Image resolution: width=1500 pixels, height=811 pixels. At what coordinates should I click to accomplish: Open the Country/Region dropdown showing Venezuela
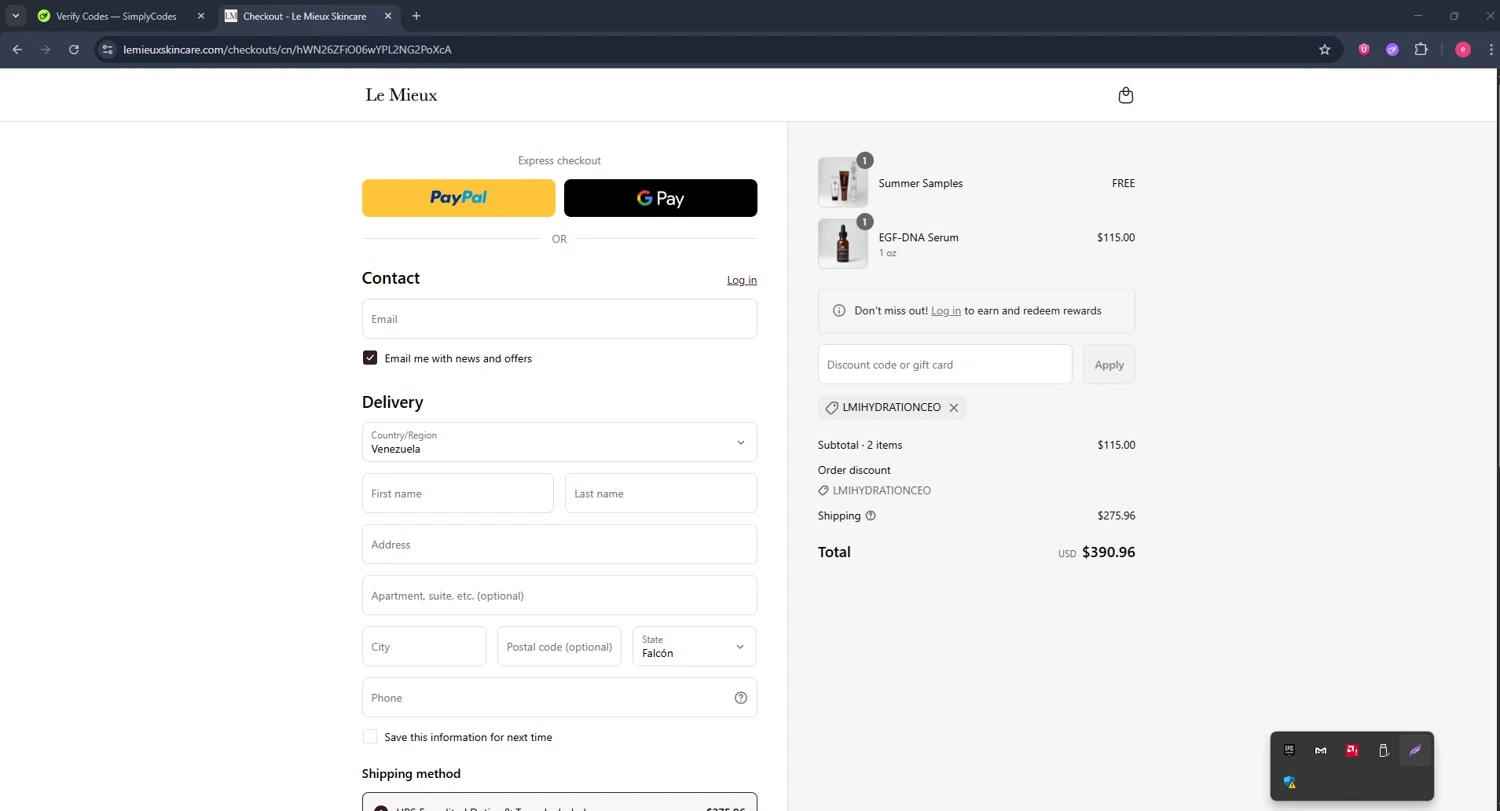pos(559,442)
